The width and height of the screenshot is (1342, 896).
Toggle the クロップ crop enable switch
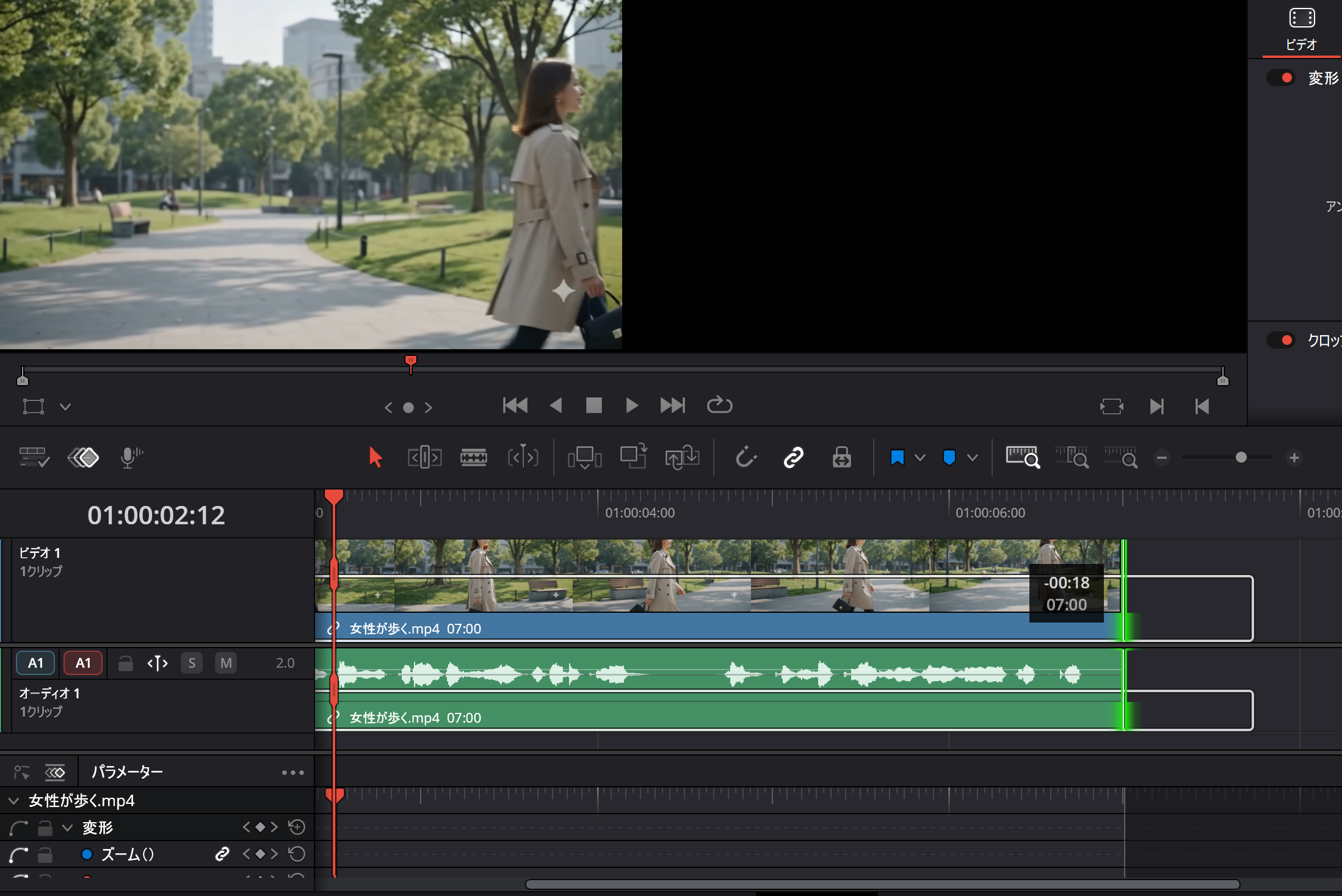[1282, 340]
